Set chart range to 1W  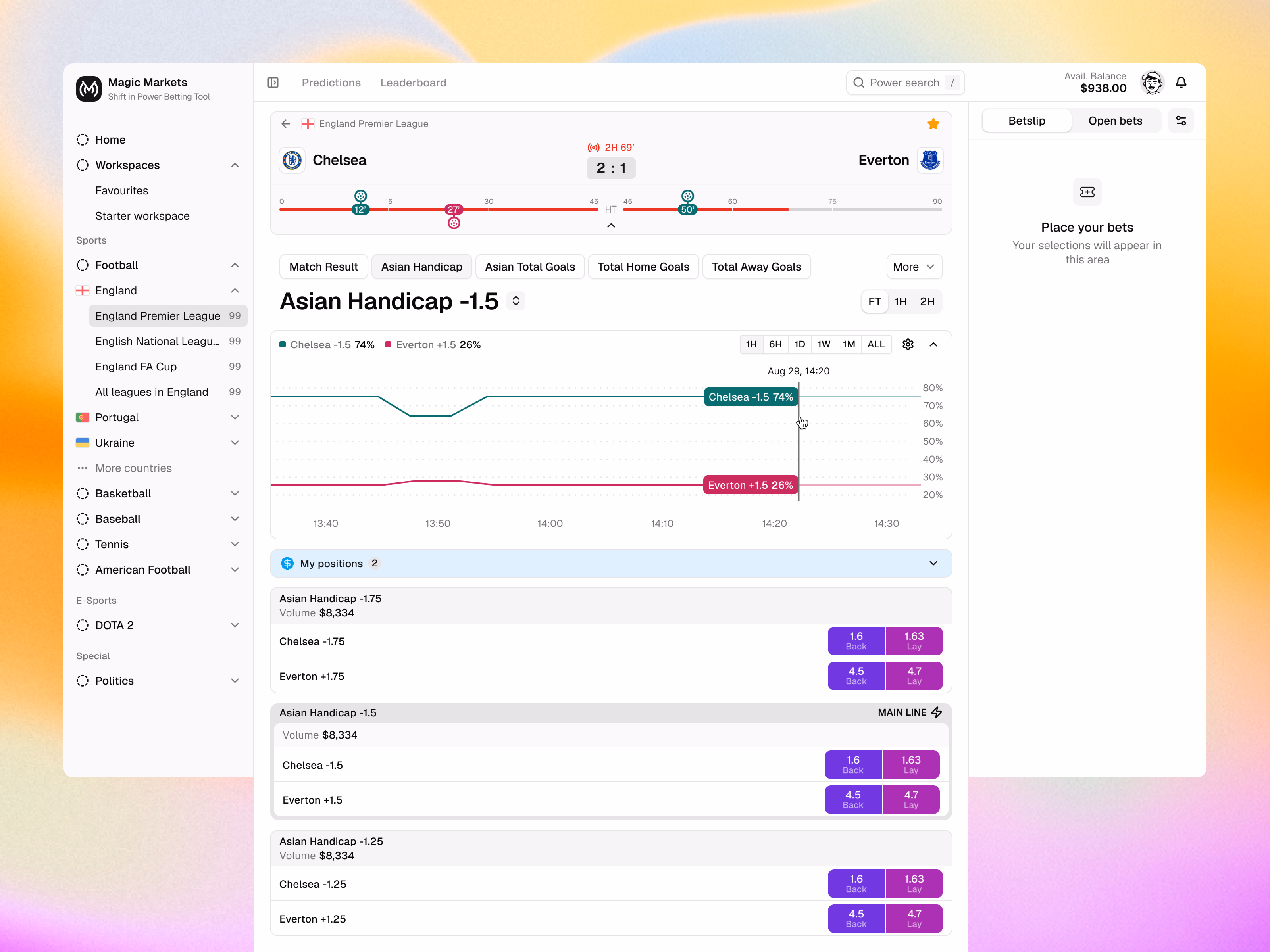pos(824,344)
